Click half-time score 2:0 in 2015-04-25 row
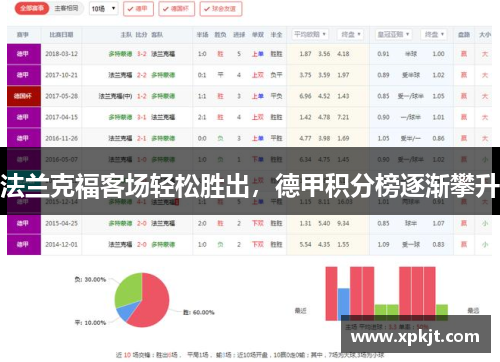 [202, 223]
